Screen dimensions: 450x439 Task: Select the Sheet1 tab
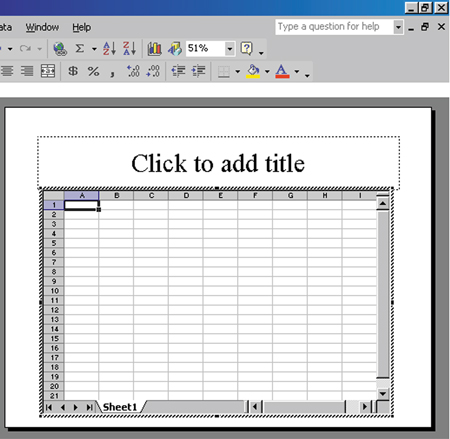pyautogui.click(x=120, y=407)
